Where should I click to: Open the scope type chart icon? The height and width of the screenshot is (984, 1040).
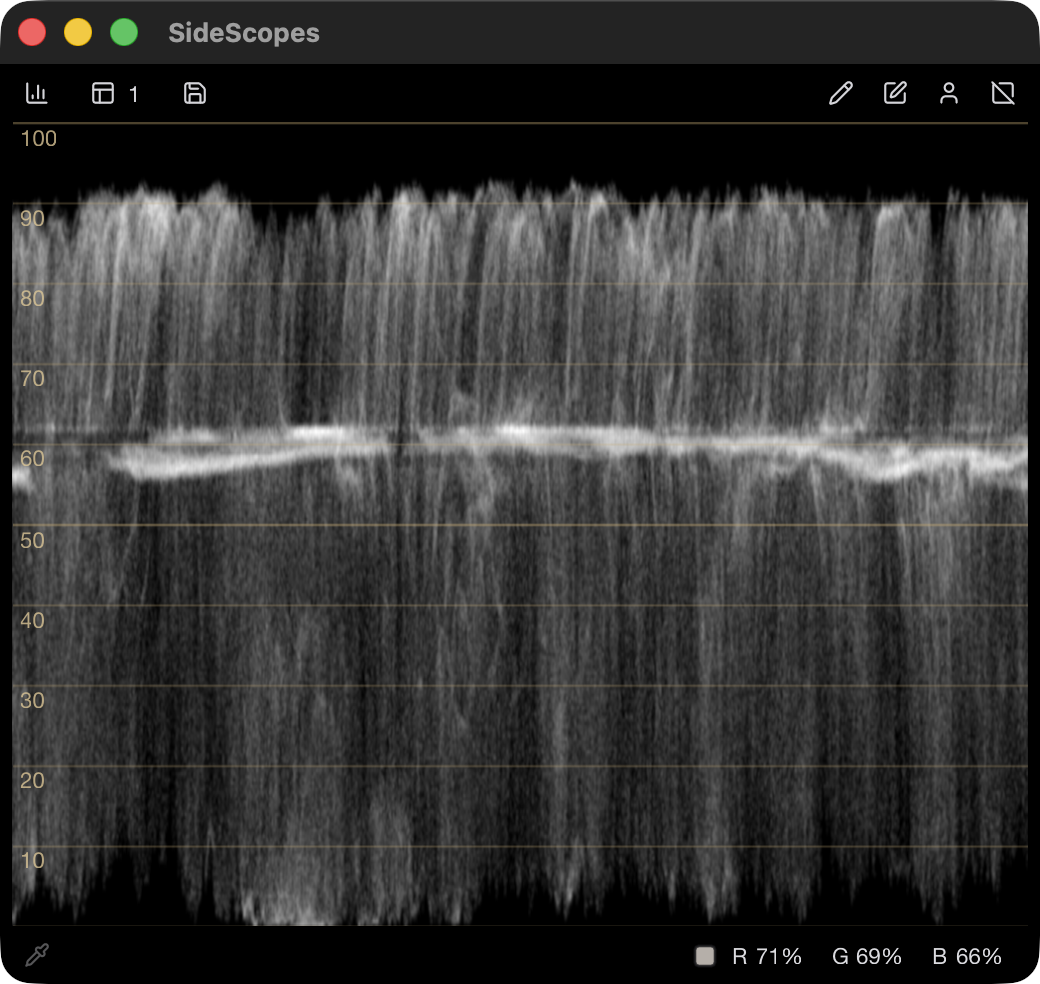pyautogui.click(x=36, y=93)
